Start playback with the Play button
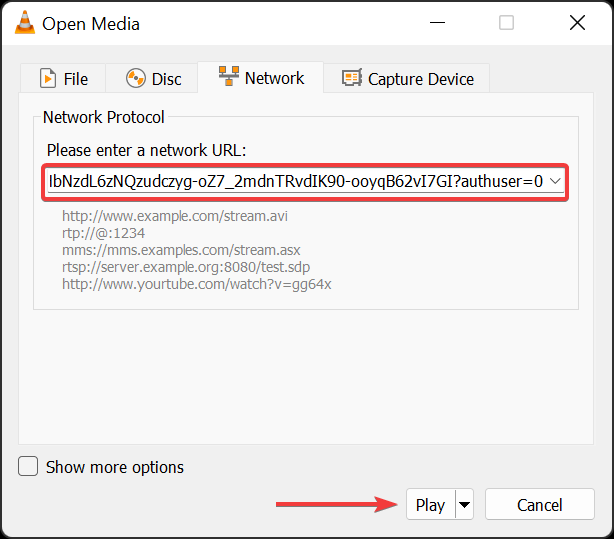 (x=431, y=505)
